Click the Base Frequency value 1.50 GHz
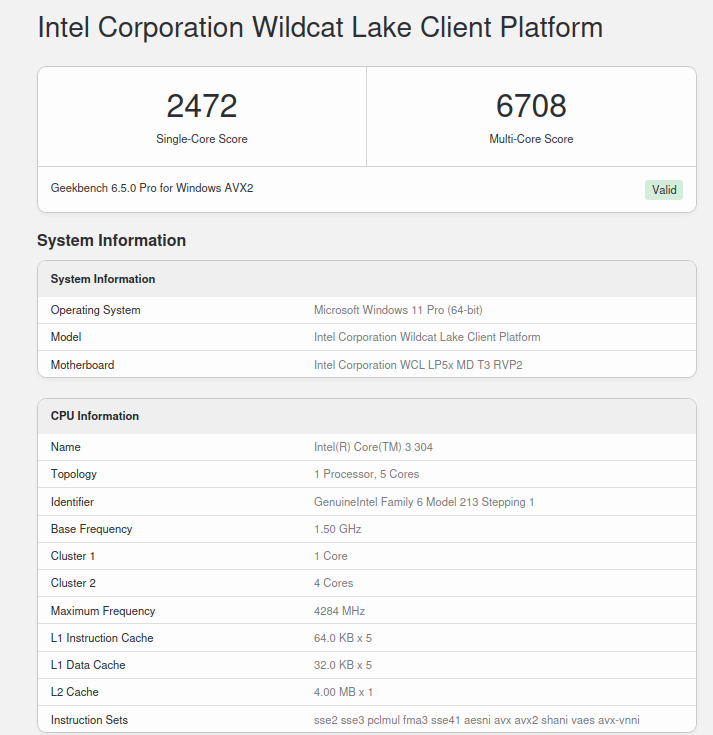The image size is (713, 735). click(x=337, y=529)
